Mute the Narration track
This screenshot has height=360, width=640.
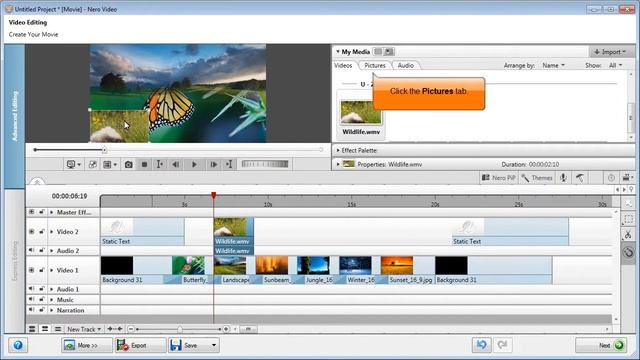(x=31, y=310)
